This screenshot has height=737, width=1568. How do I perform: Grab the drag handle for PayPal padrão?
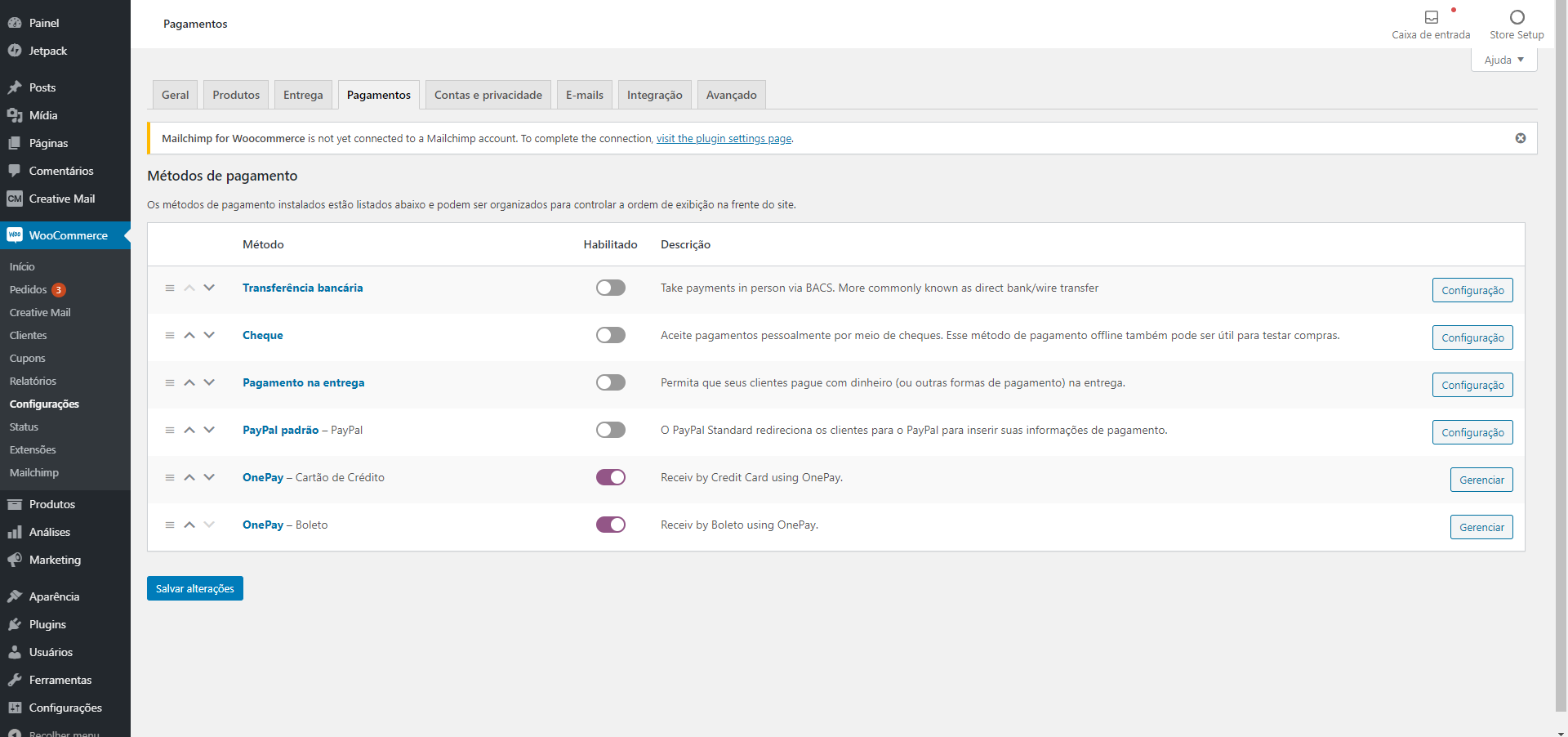tap(170, 430)
